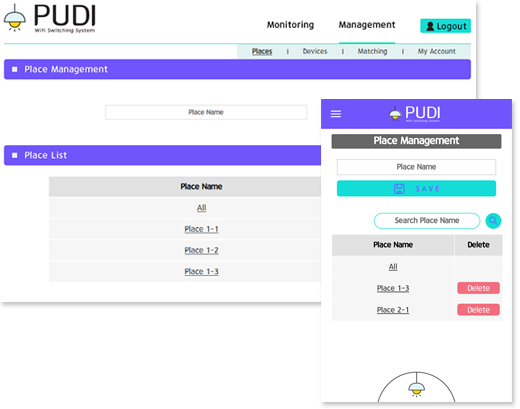Open the Place 2-1 link in mobile list
520x409 pixels.
pyautogui.click(x=393, y=310)
